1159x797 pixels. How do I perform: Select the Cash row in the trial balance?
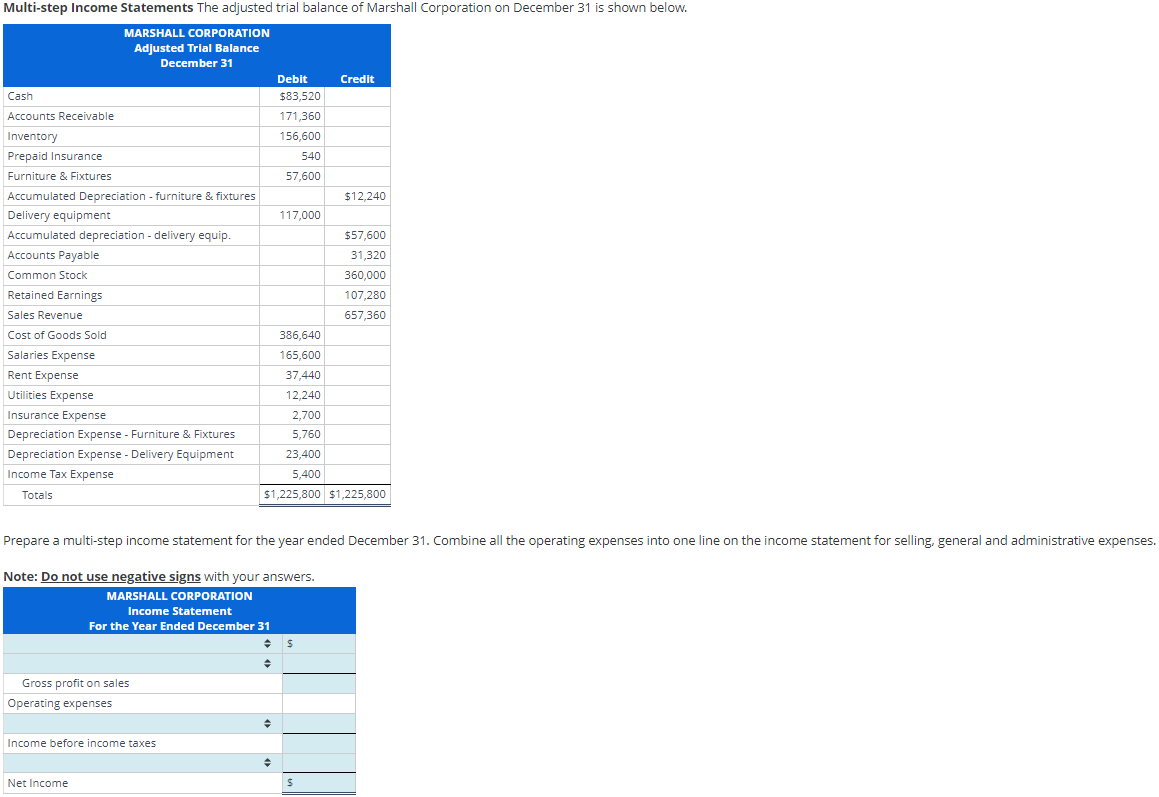pos(130,96)
